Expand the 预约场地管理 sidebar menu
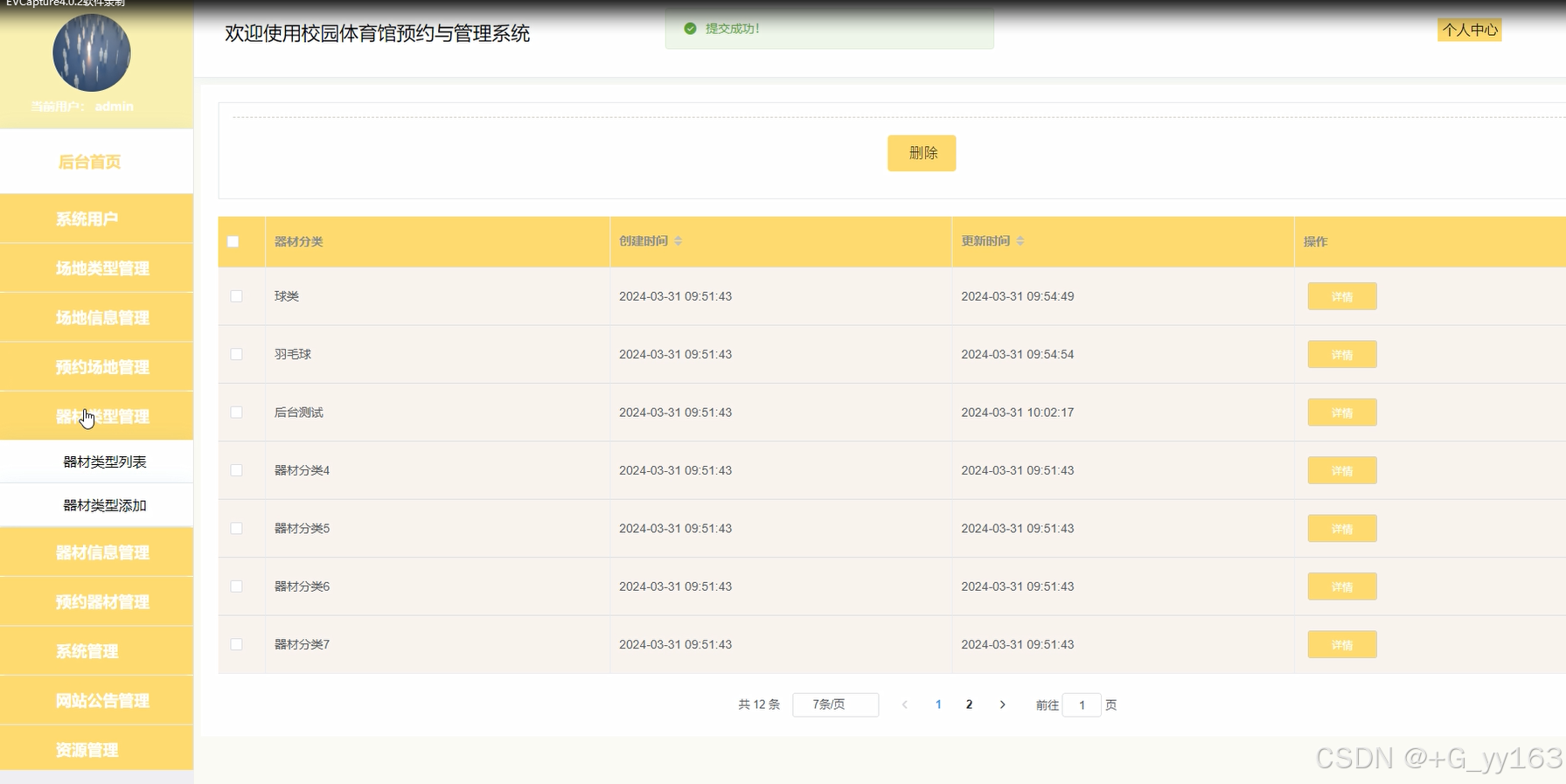The image size is (1566, 784). (x=96, y=367)
